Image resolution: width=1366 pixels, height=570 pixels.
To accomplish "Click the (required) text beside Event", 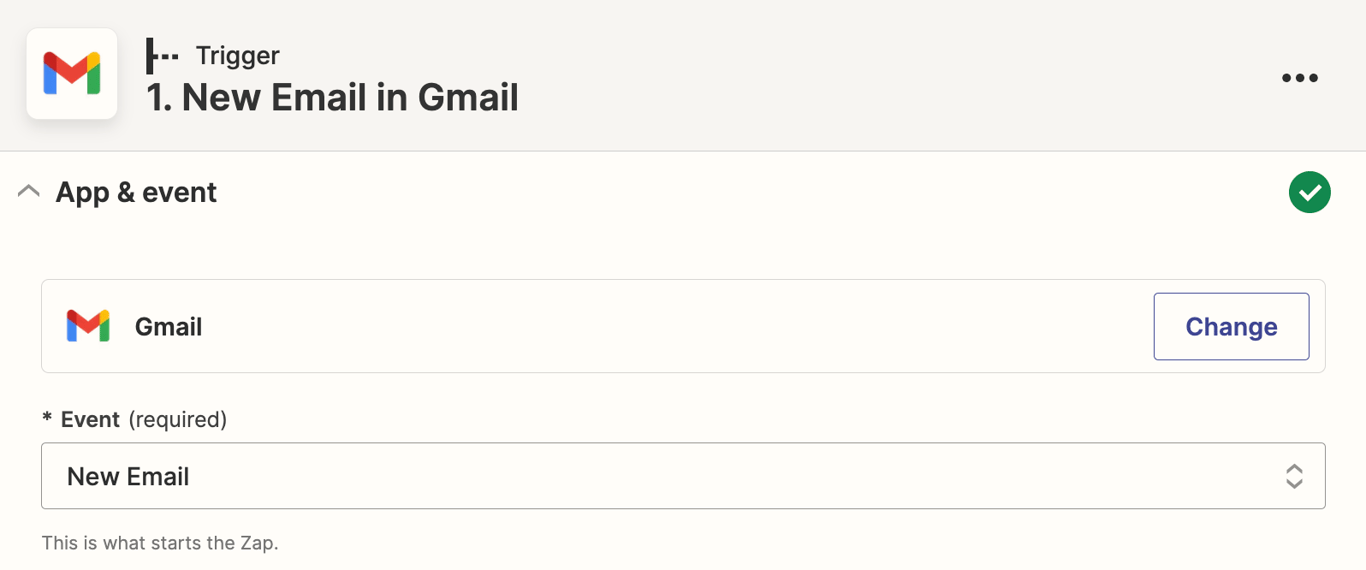I will [x=178, y=419].
